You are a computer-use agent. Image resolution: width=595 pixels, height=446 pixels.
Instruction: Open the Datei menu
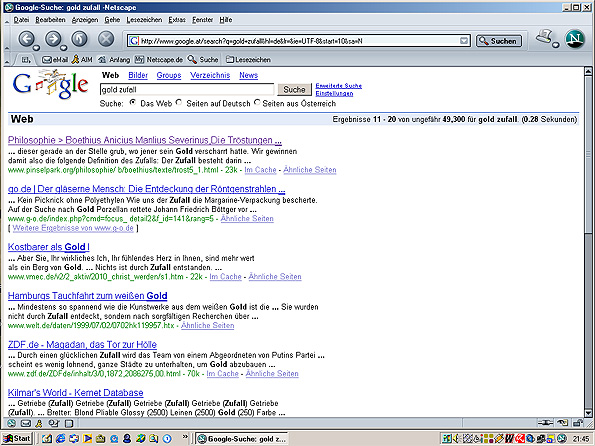pyautogui.click(x=21, y=20)
